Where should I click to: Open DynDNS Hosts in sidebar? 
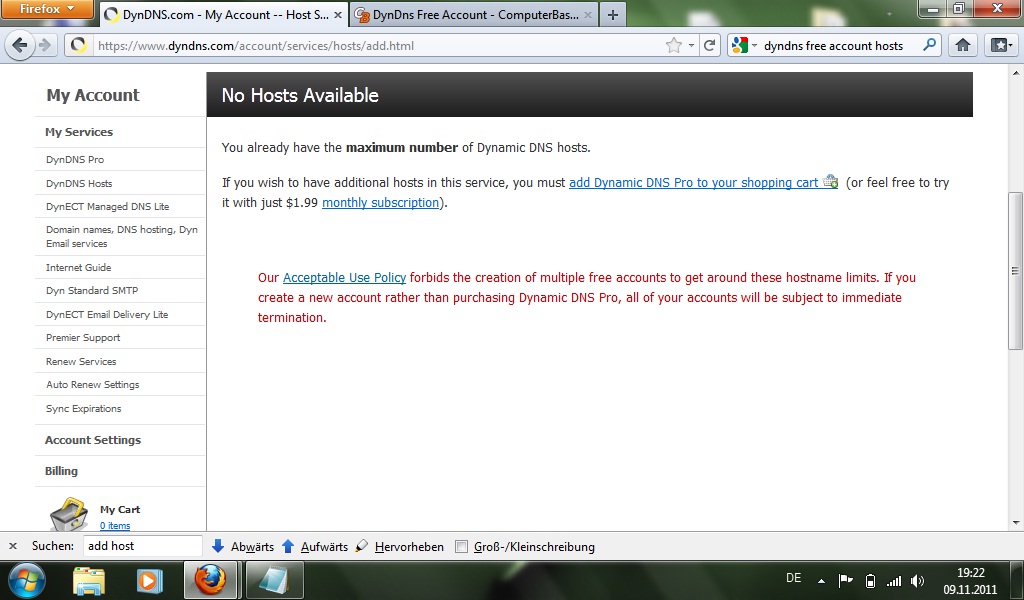[79, 183]
